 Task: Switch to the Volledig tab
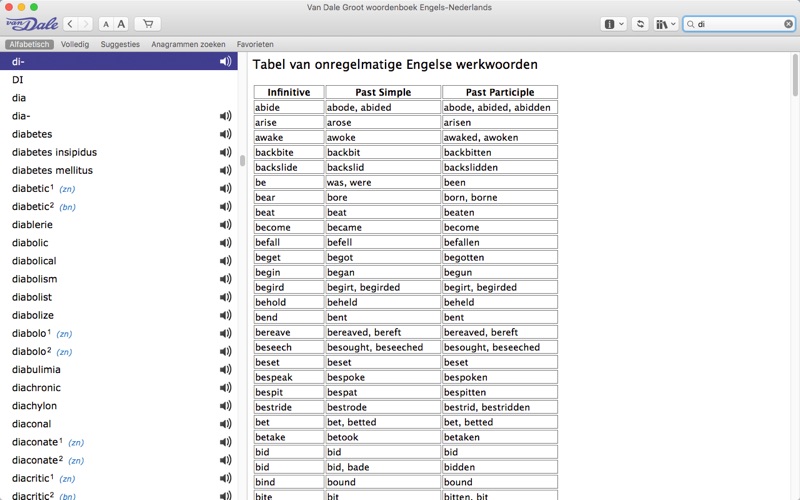(x=75, y=44)
